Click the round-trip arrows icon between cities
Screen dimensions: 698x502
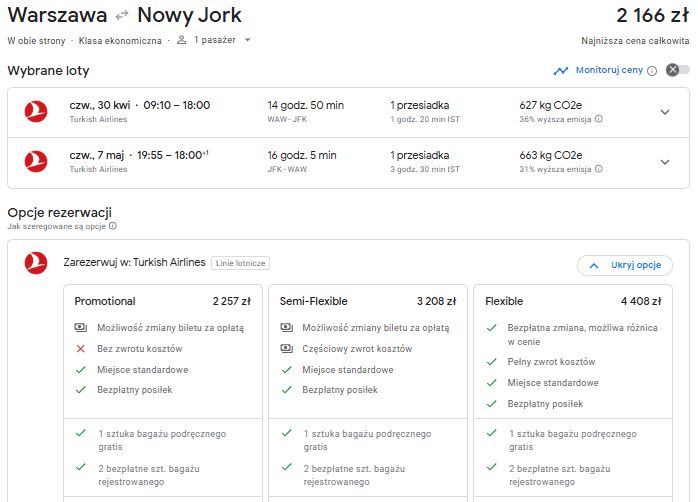tap(122, 16)
